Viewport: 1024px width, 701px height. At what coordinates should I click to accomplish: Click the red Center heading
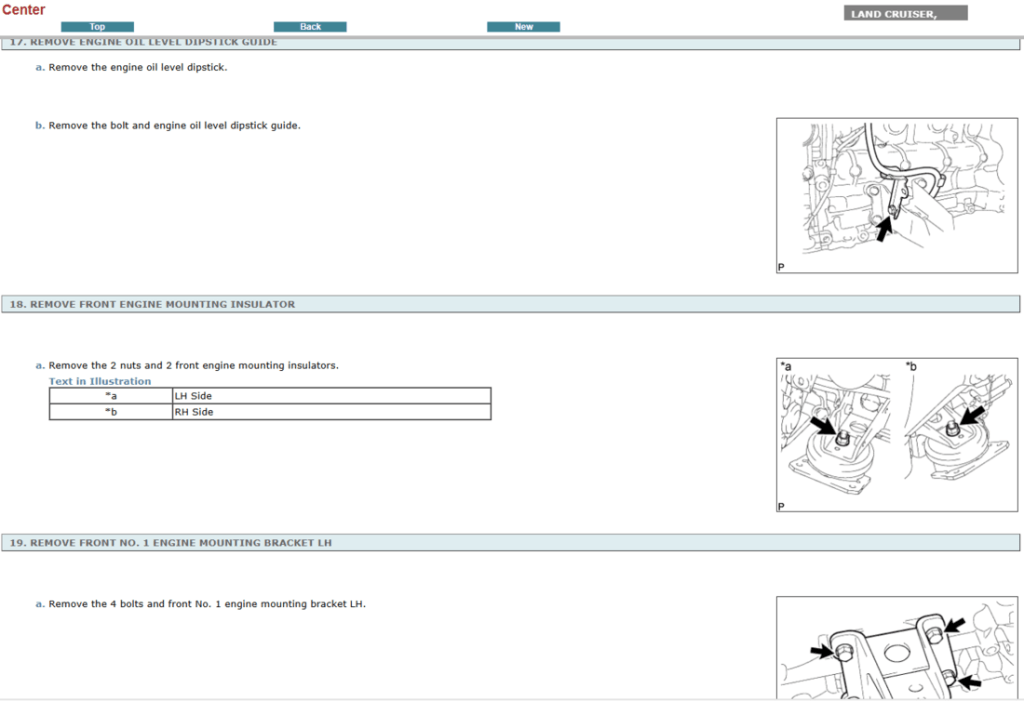pos(23,10)
